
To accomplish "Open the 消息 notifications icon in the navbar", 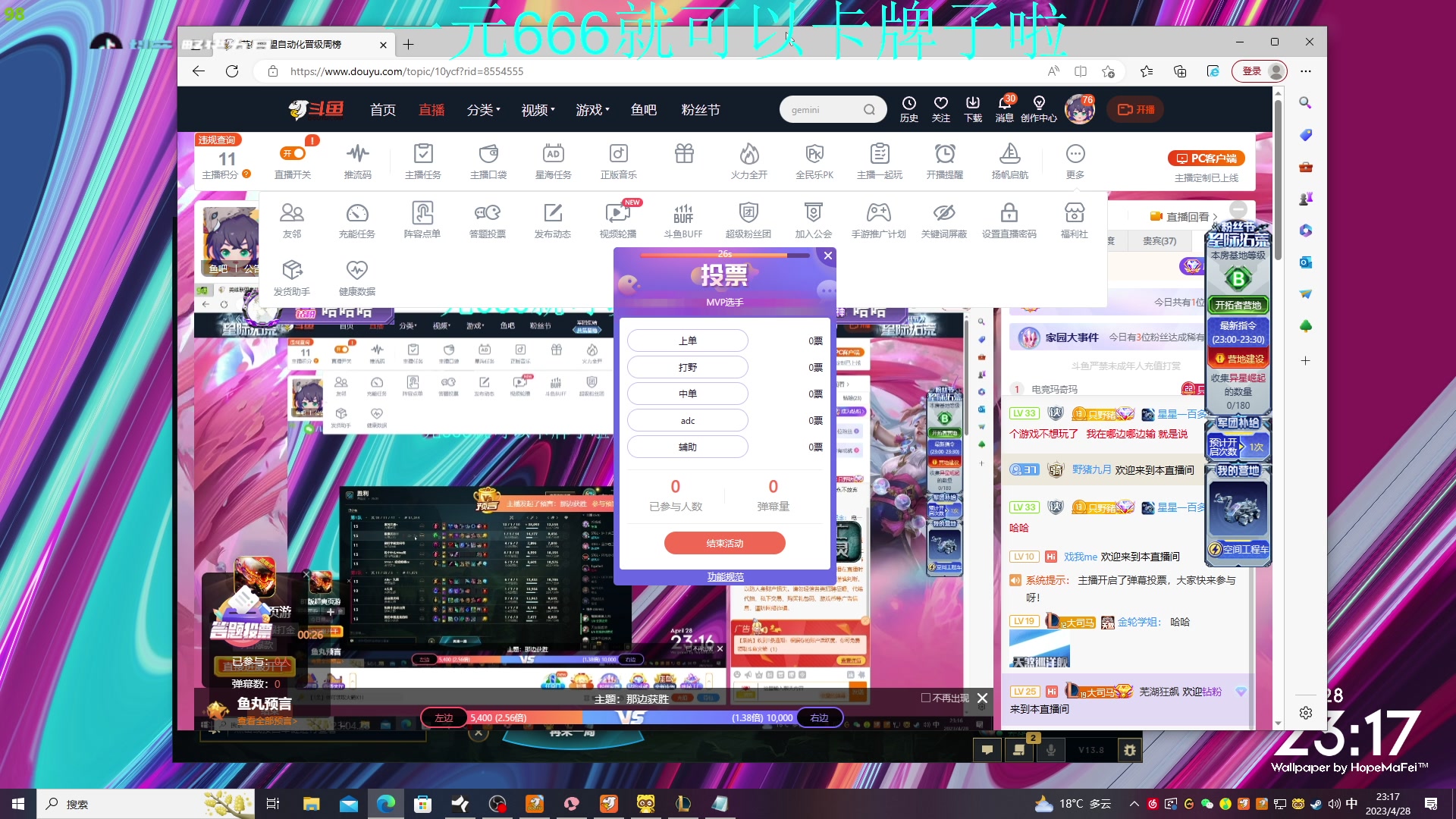I will coord(1004,108).
